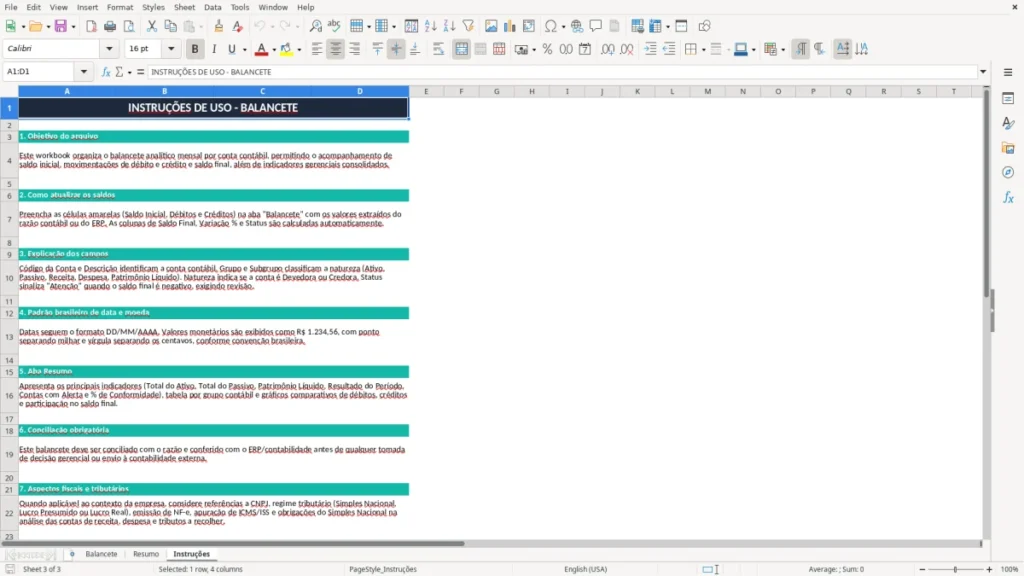1024x576 pixels.
Task: Click the Sort Ascending icon
Action: pyautogui.click(x=430, y=26)
